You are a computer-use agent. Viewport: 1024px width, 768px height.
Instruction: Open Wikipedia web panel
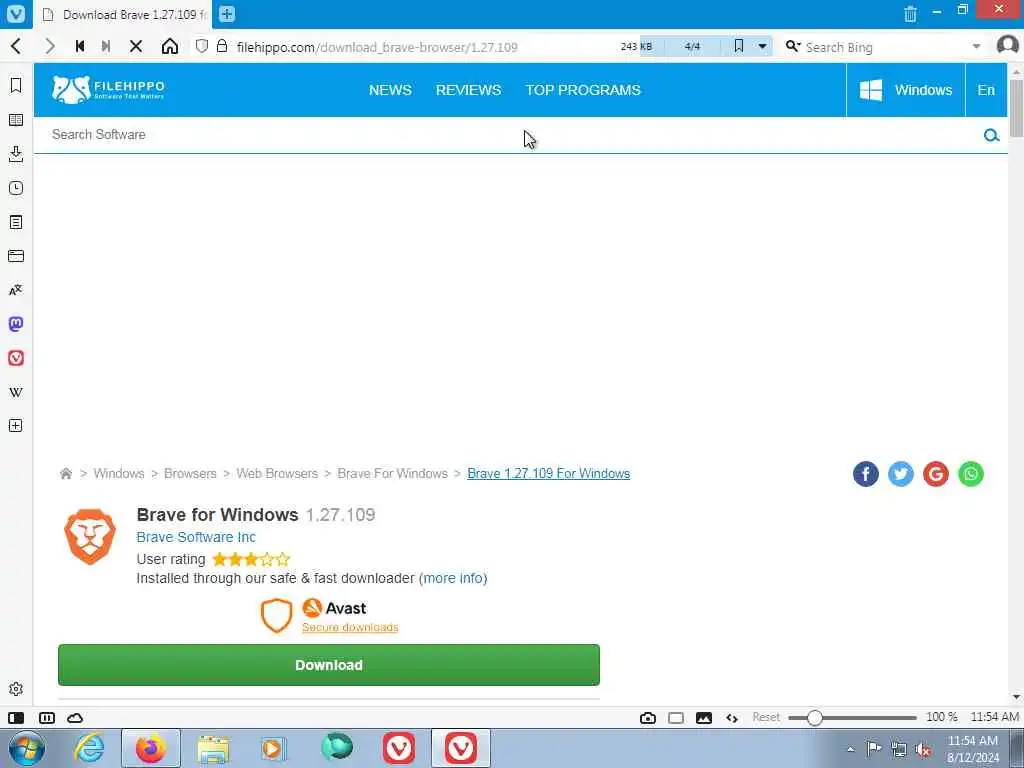16,392
